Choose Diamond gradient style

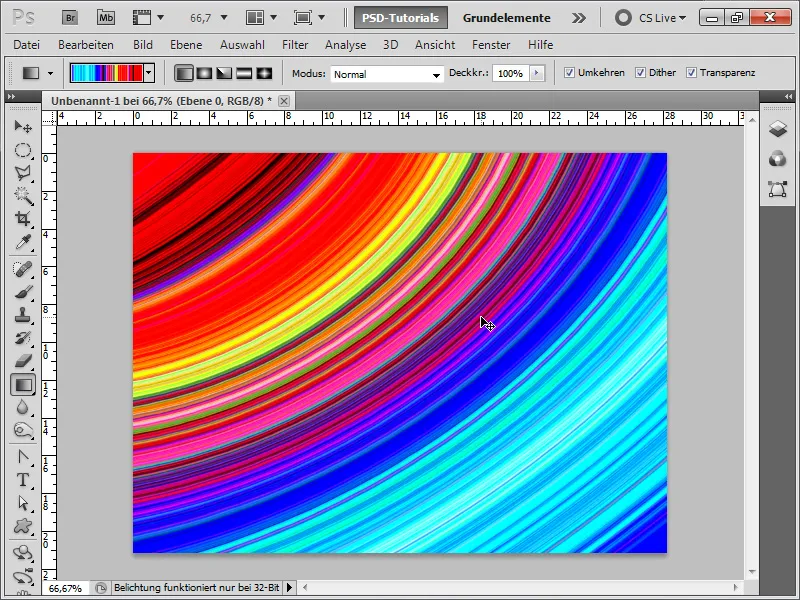[264, 73]
